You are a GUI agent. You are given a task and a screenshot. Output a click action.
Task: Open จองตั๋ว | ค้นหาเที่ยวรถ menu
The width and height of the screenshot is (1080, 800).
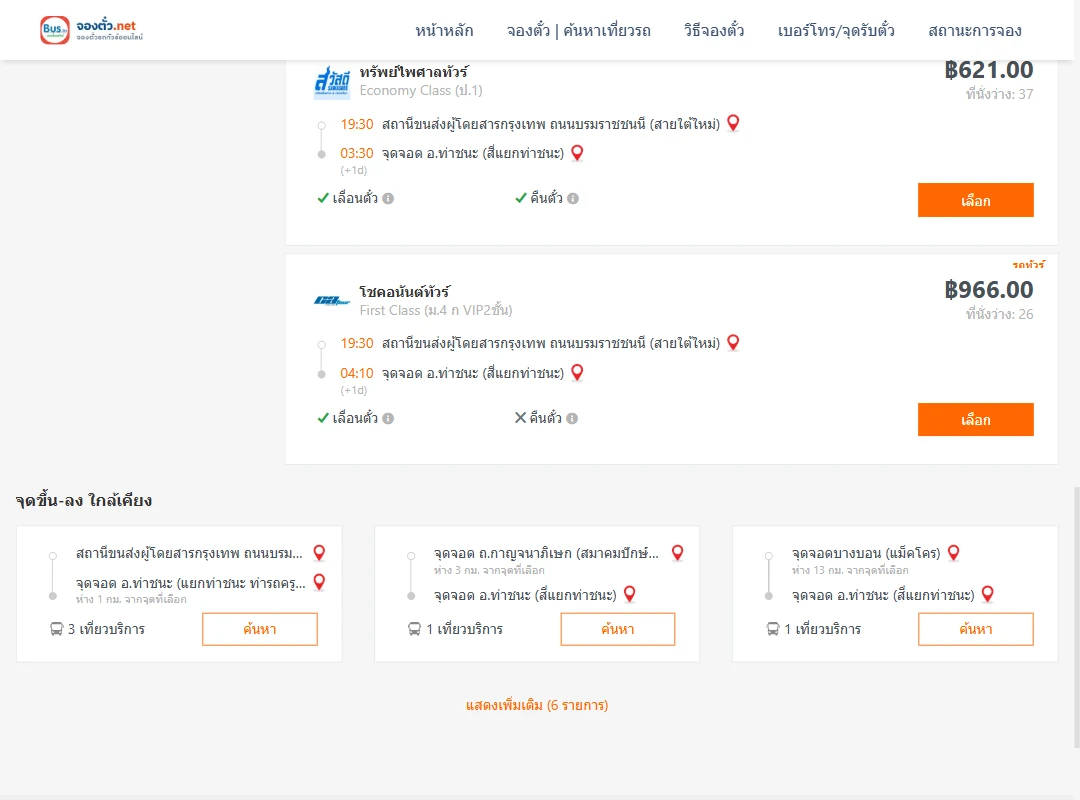tap(579, 30)
